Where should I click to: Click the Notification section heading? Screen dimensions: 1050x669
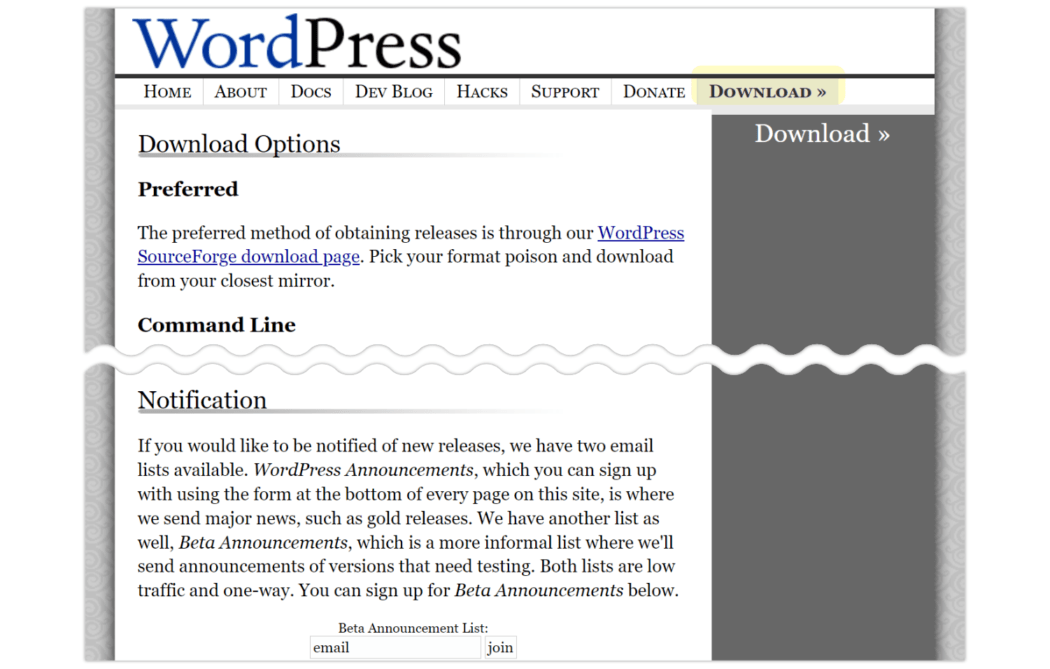[202, 400]
